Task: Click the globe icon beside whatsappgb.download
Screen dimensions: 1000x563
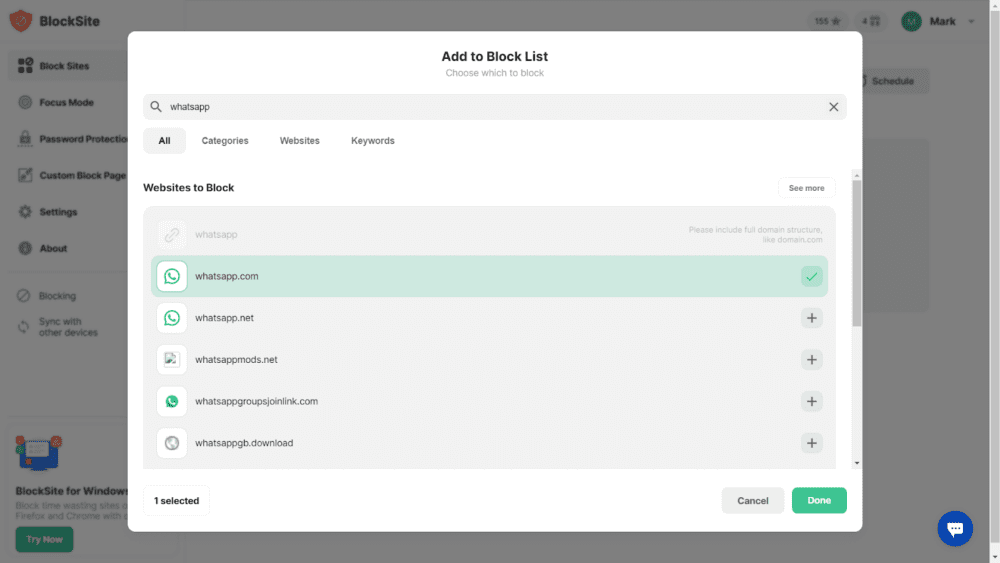Action: (x=172, y=443)
